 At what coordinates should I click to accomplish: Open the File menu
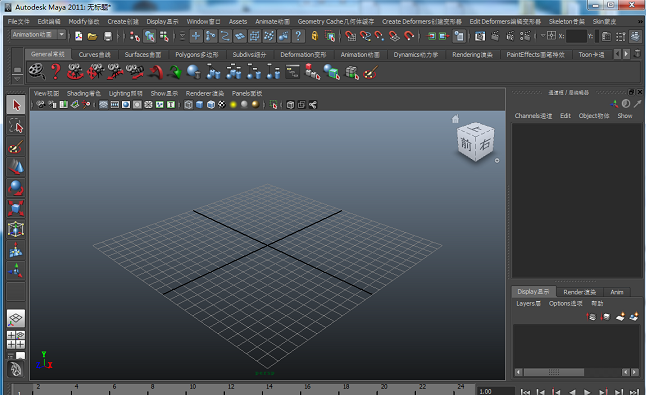(x=19, y=21)
